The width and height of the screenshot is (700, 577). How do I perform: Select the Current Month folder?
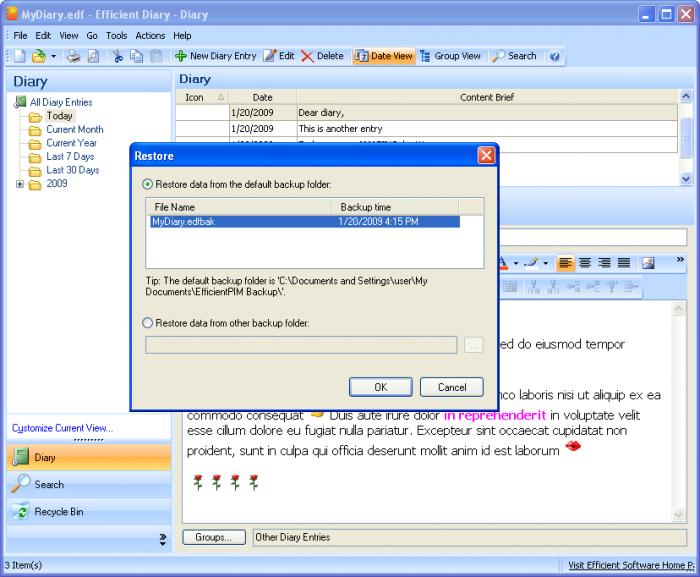(x=75, y=130)
